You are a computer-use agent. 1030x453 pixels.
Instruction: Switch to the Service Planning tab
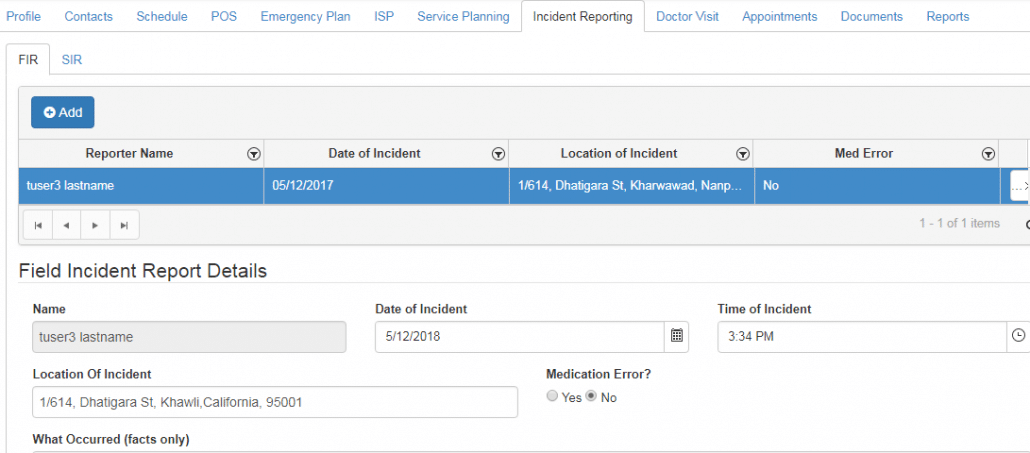coord(463,16)
